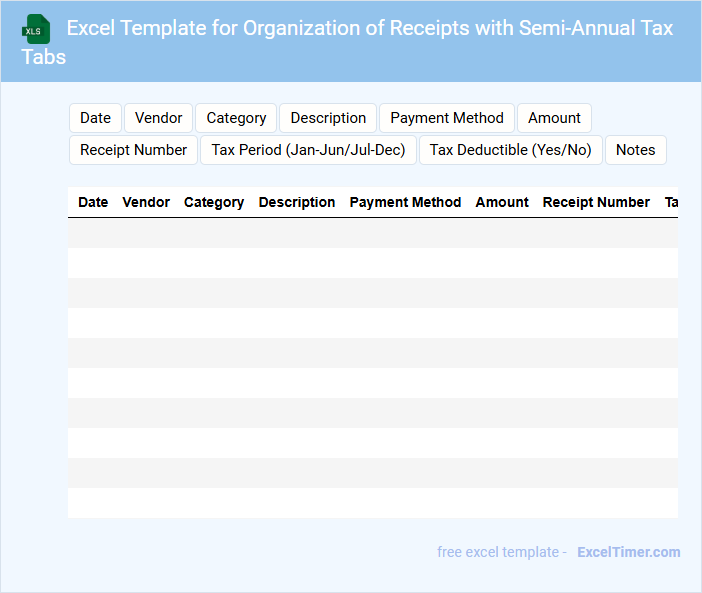Click the Date column header

coord(93,202)
